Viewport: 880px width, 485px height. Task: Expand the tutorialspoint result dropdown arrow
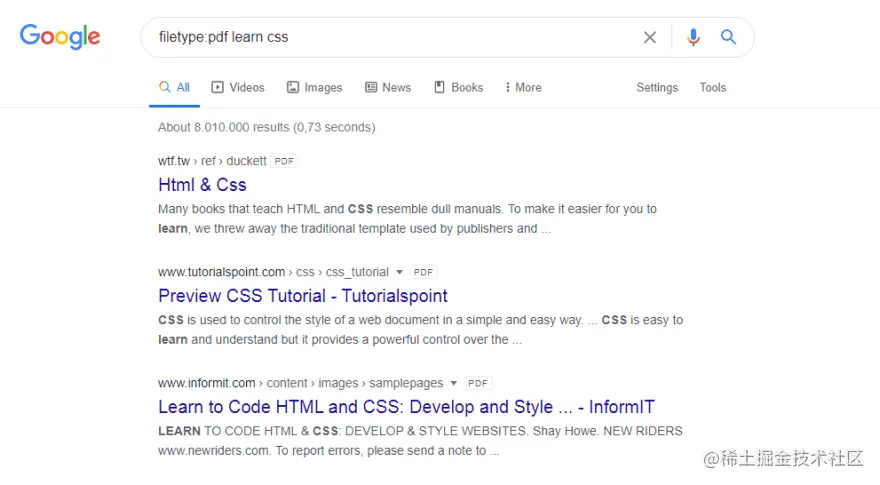[400, 272]
